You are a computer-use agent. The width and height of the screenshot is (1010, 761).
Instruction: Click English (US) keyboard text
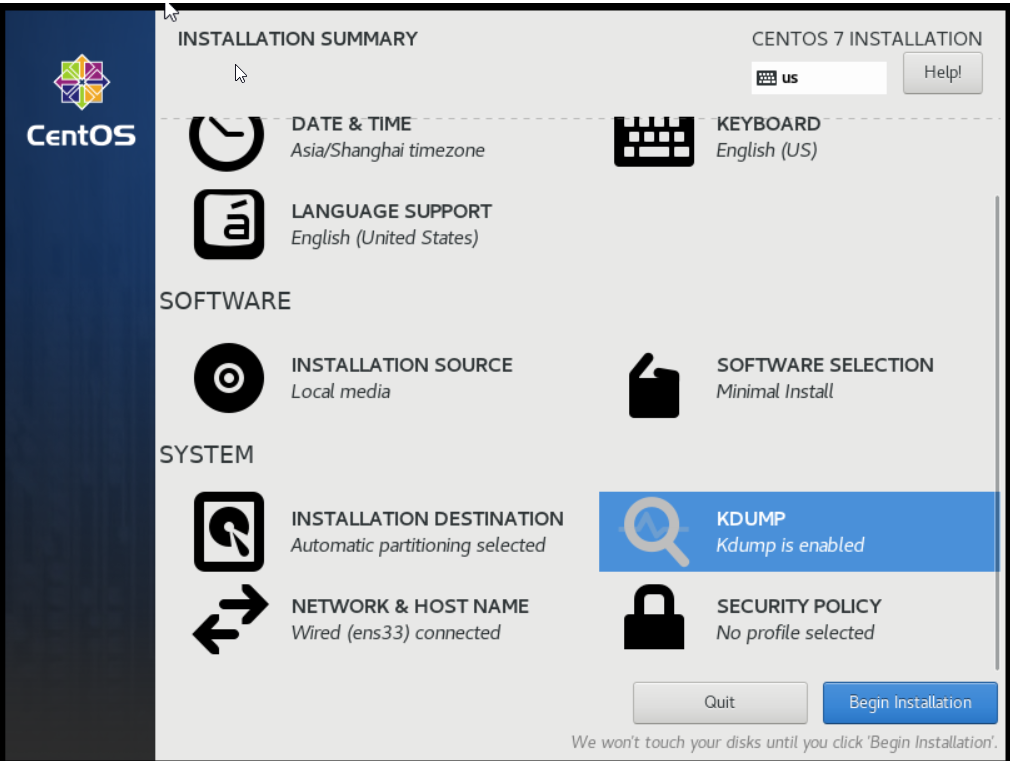[767, 150]
